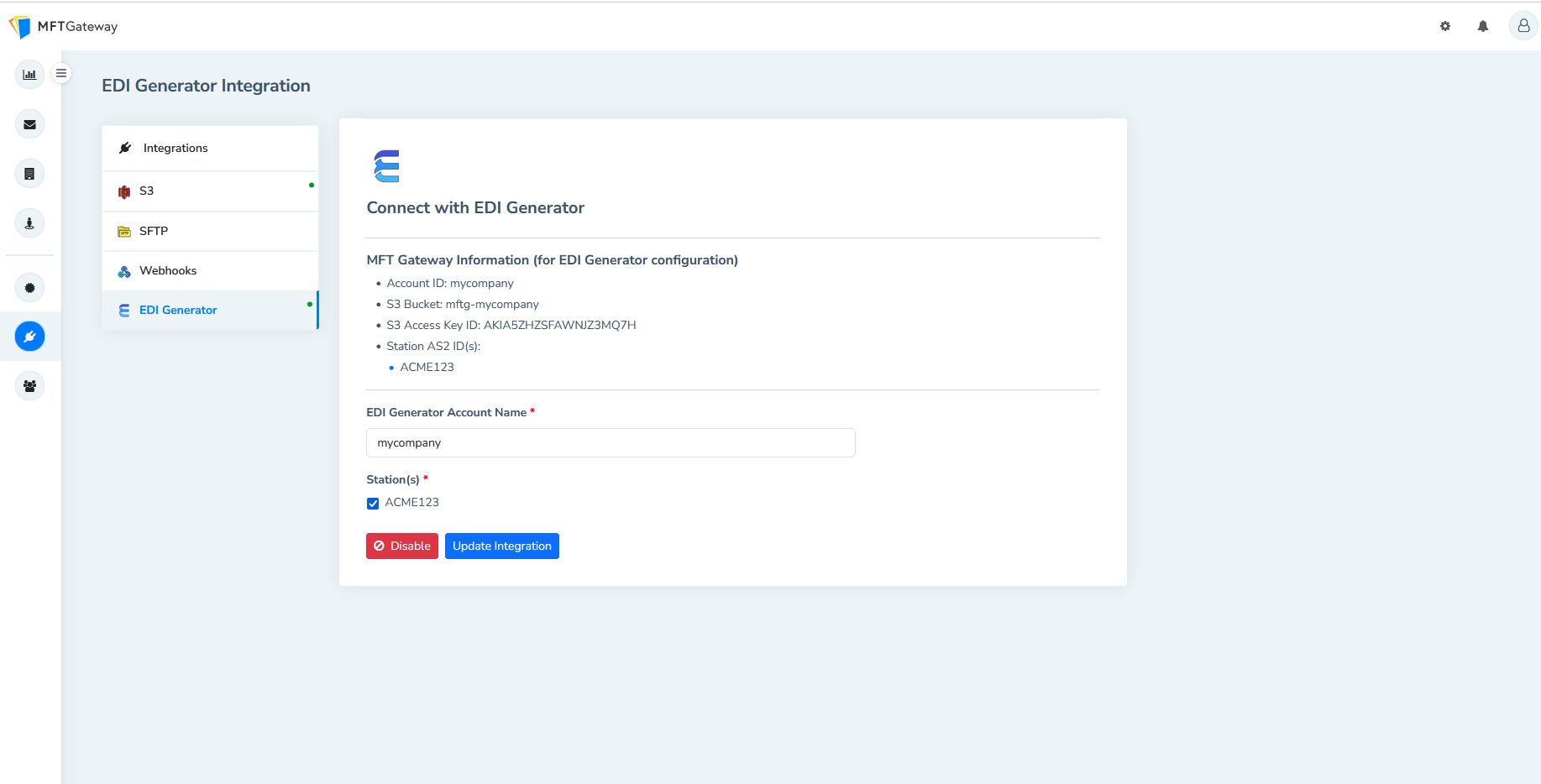Open the stations icon in sidebar
Viewport: 1541px width, 784px height.
click(29, 223)
